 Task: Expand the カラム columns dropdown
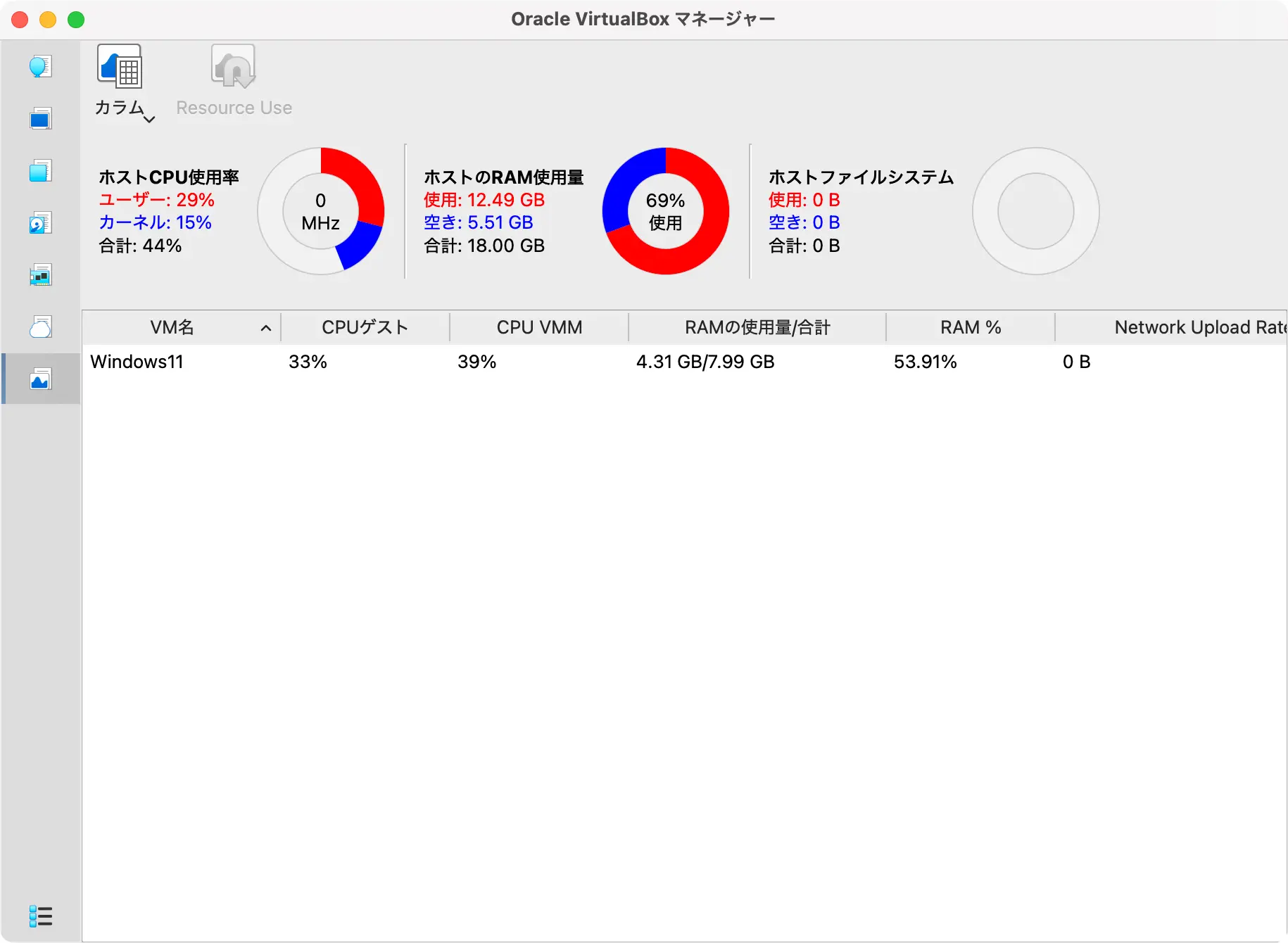pyautogui.click(x=124, y=81)
